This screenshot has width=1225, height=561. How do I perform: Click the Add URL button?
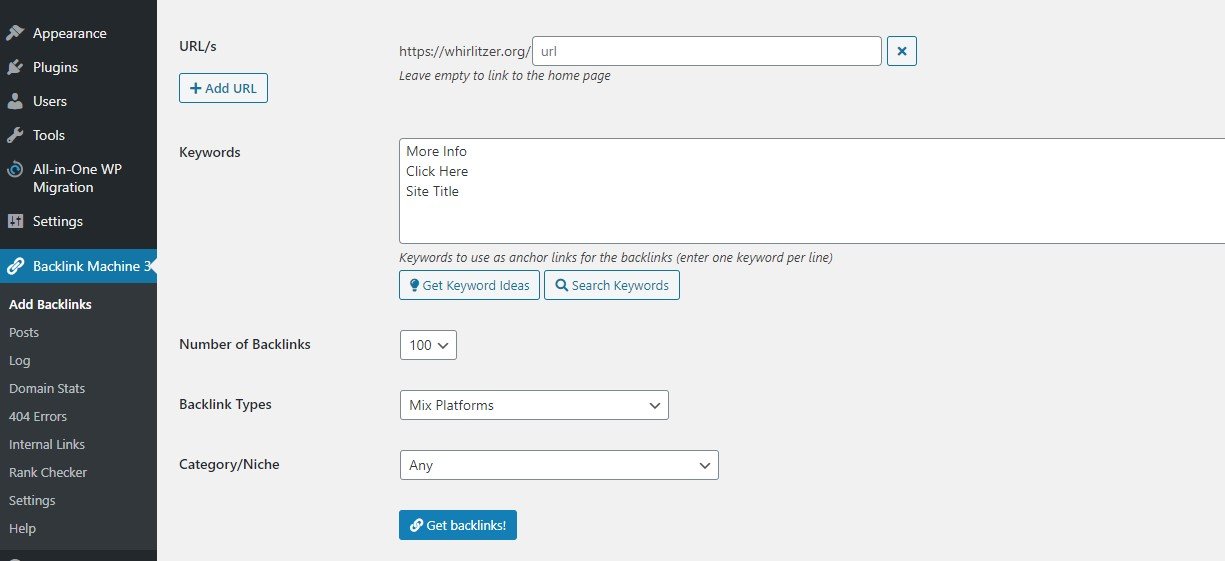[x=223, y=88]
